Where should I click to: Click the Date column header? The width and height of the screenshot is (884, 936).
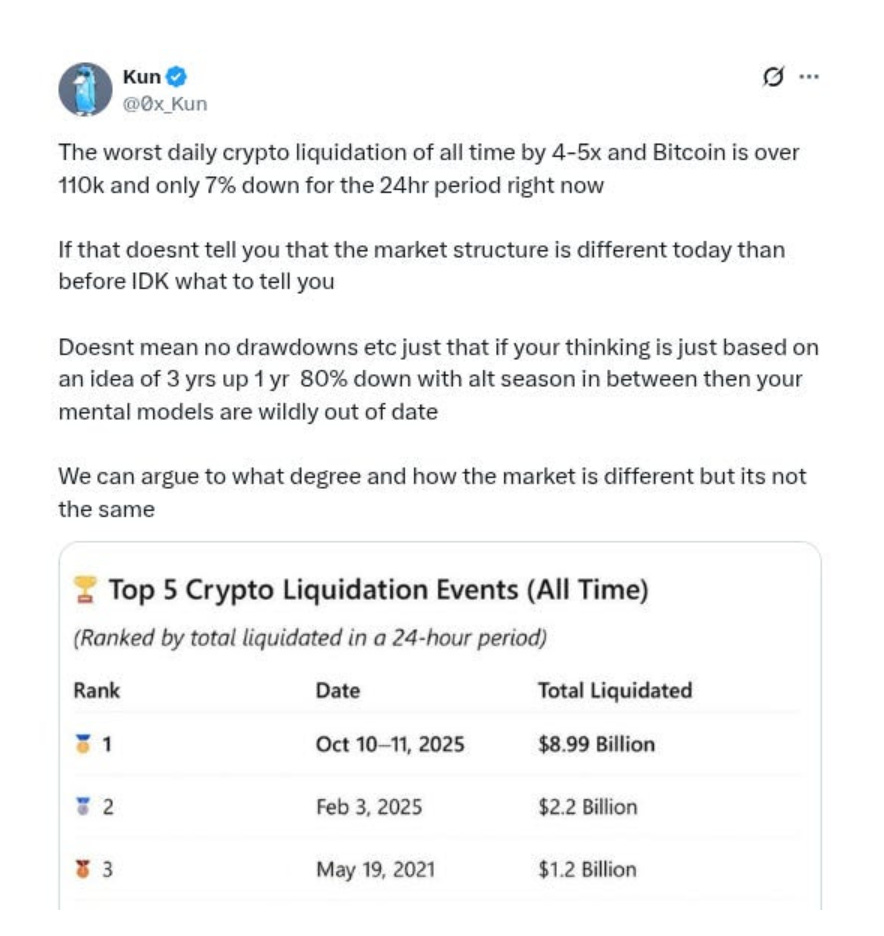point(338,691)
